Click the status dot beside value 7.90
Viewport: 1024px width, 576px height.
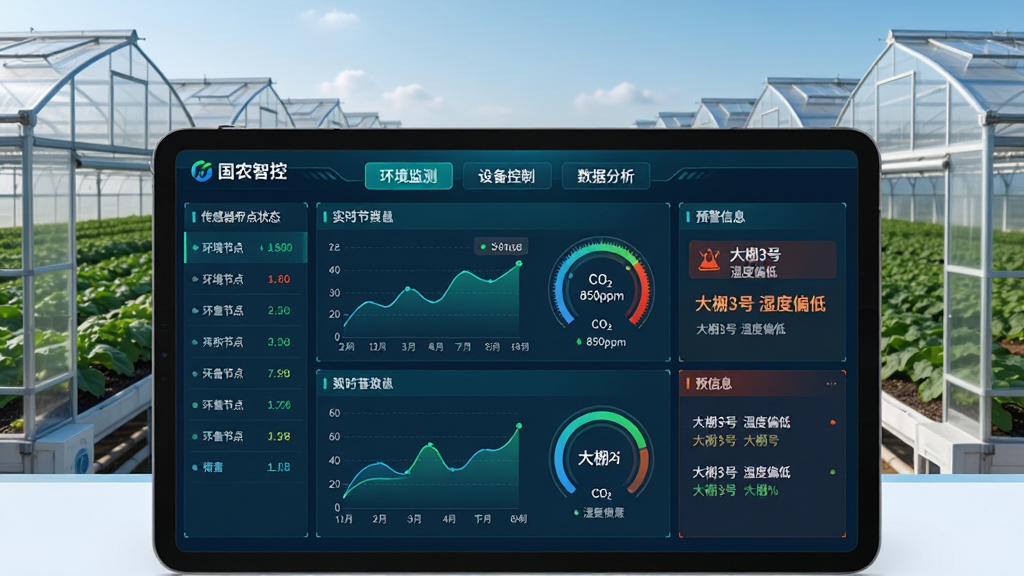pos(195,374)
